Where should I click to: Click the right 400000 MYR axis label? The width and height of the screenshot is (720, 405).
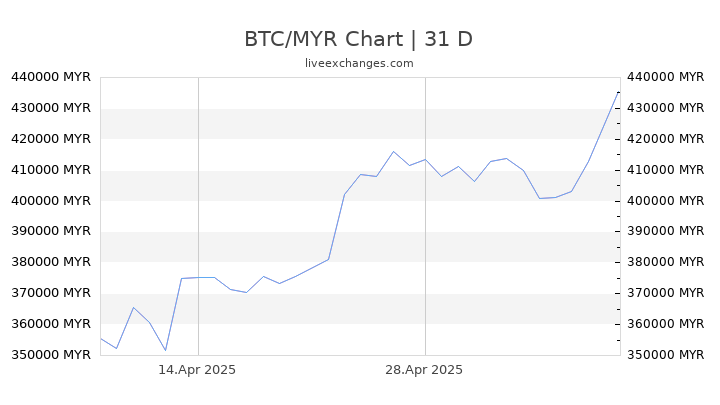[665, 201]
